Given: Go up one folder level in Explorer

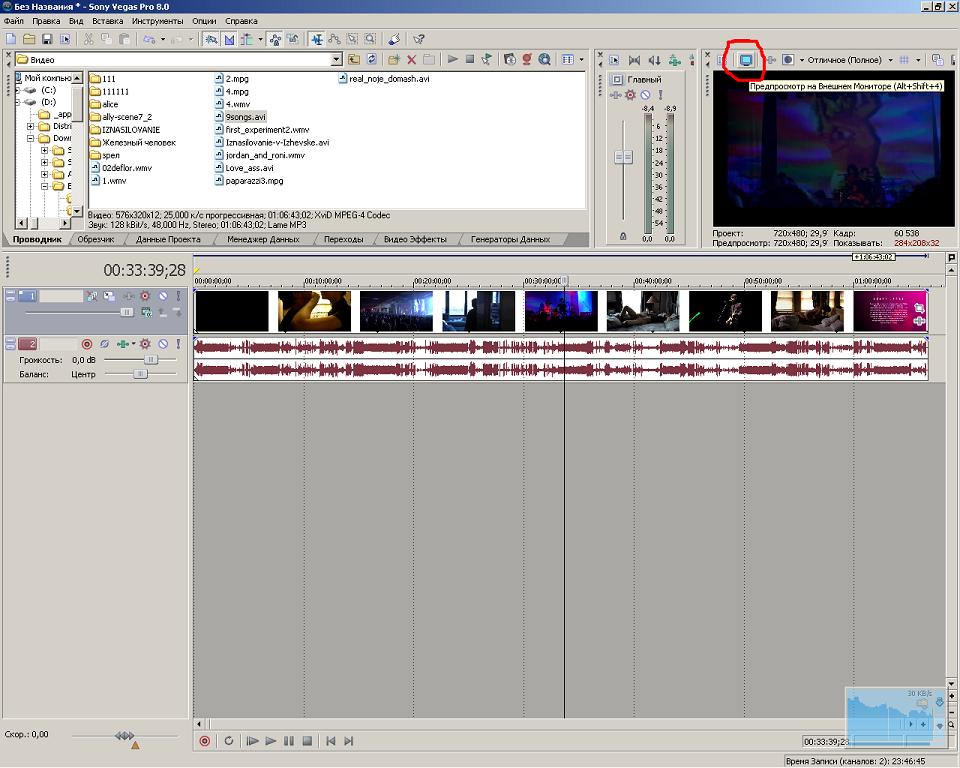Looking at the screenshot, I should click(x=354, y=59).
